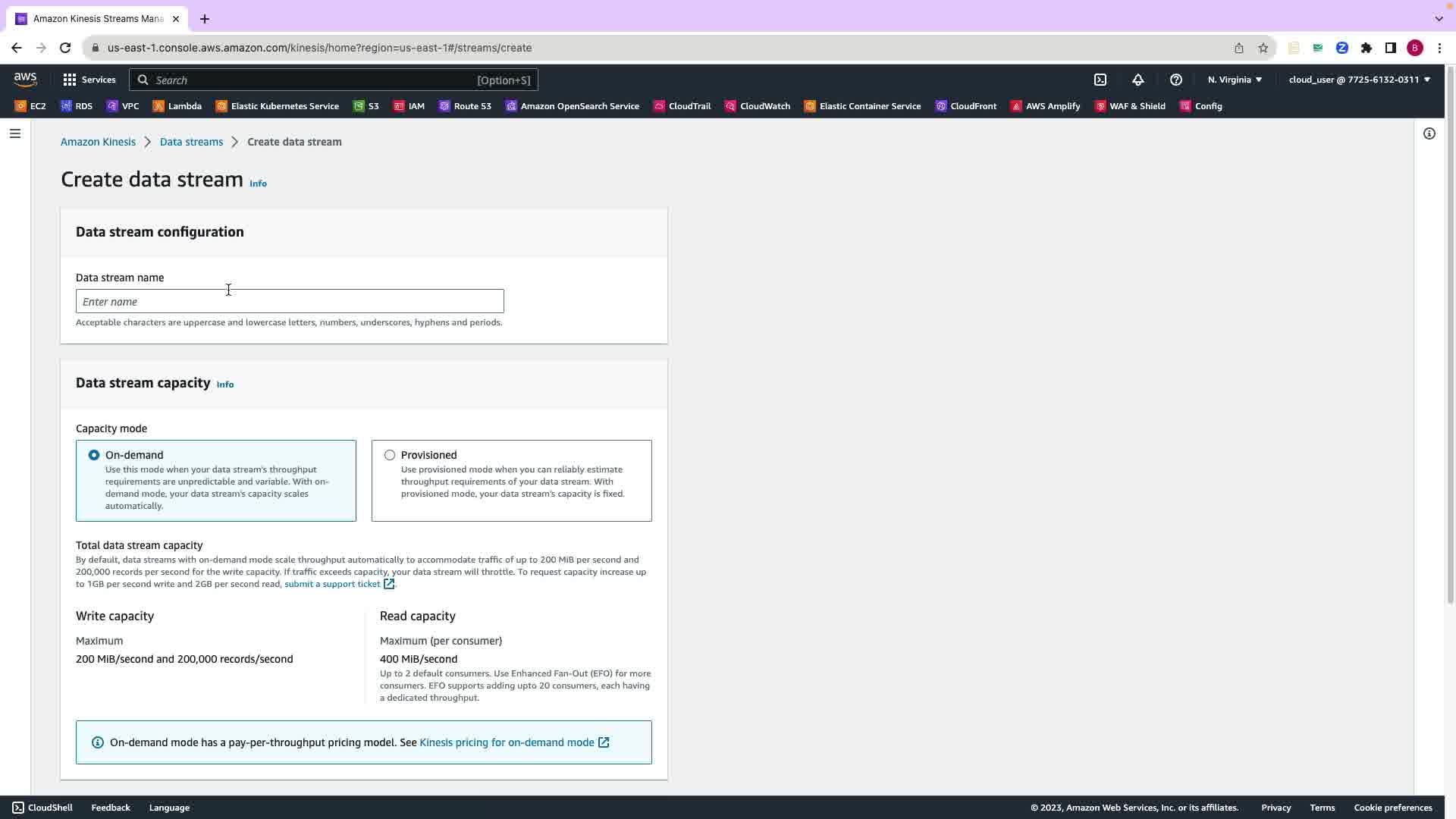Click the AWS logo home icon

(x=25, y=80)
